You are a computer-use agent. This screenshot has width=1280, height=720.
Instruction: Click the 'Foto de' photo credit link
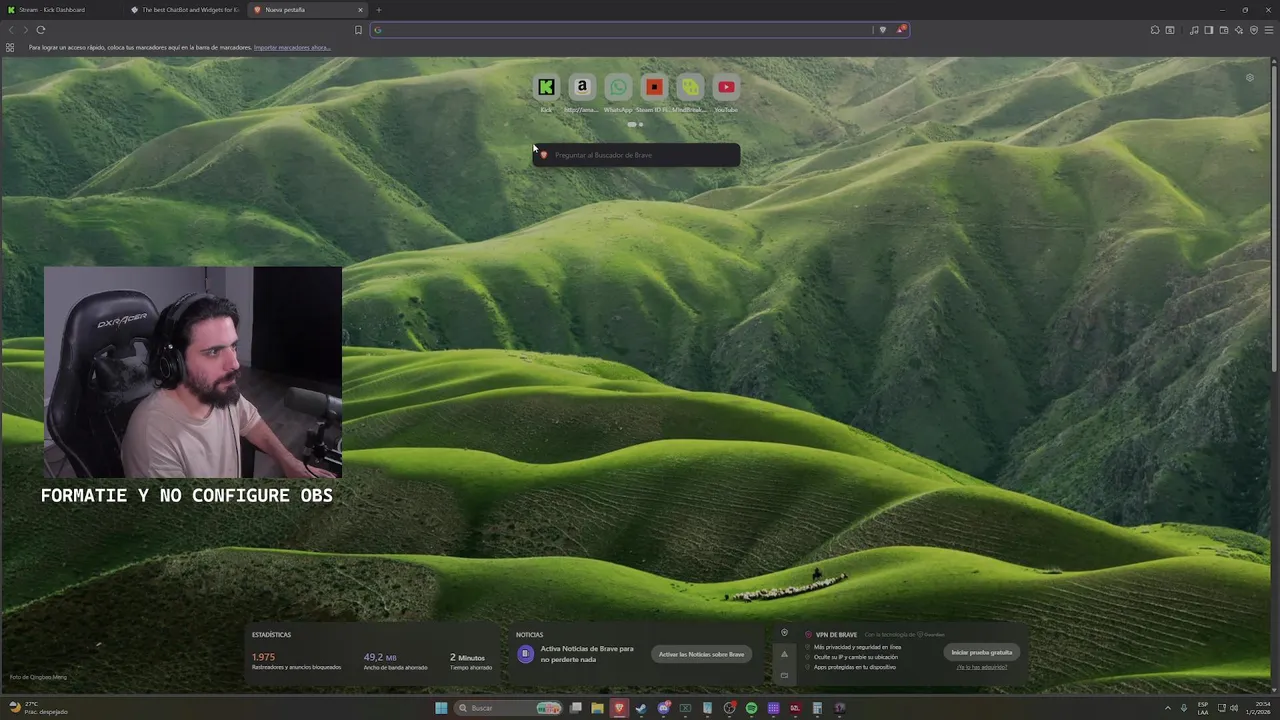pos(38,677)
